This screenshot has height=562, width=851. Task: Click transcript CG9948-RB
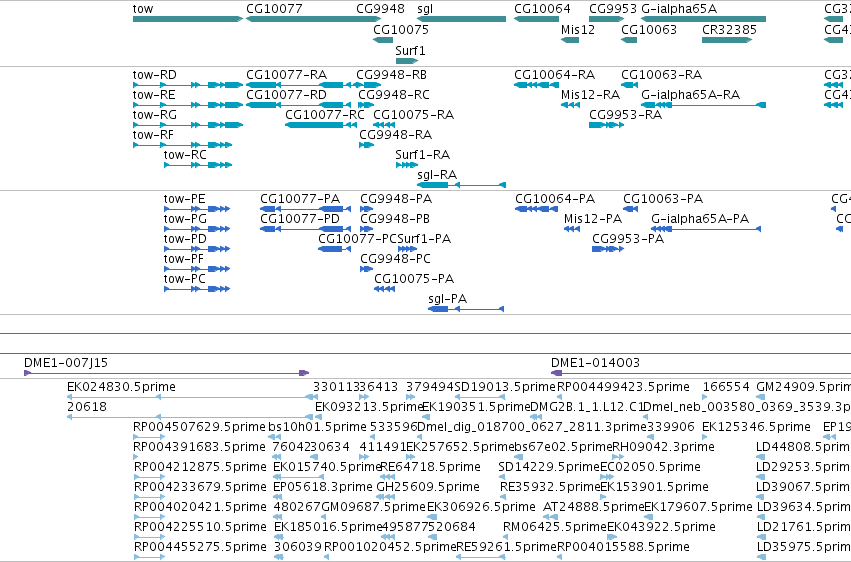pyautogui.click(x=391, y=75)
